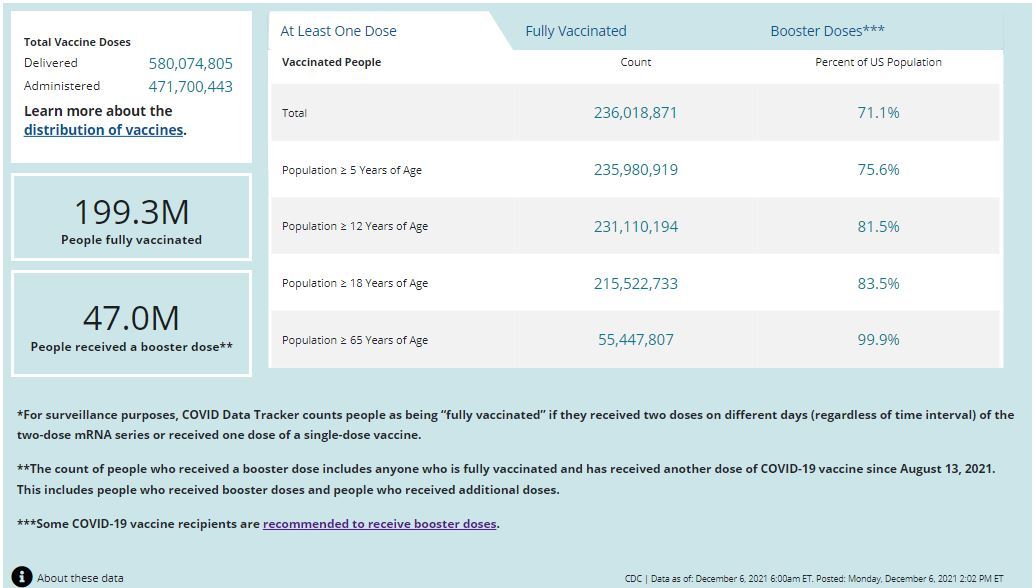Click the About these data label

[x=80, y=578]
